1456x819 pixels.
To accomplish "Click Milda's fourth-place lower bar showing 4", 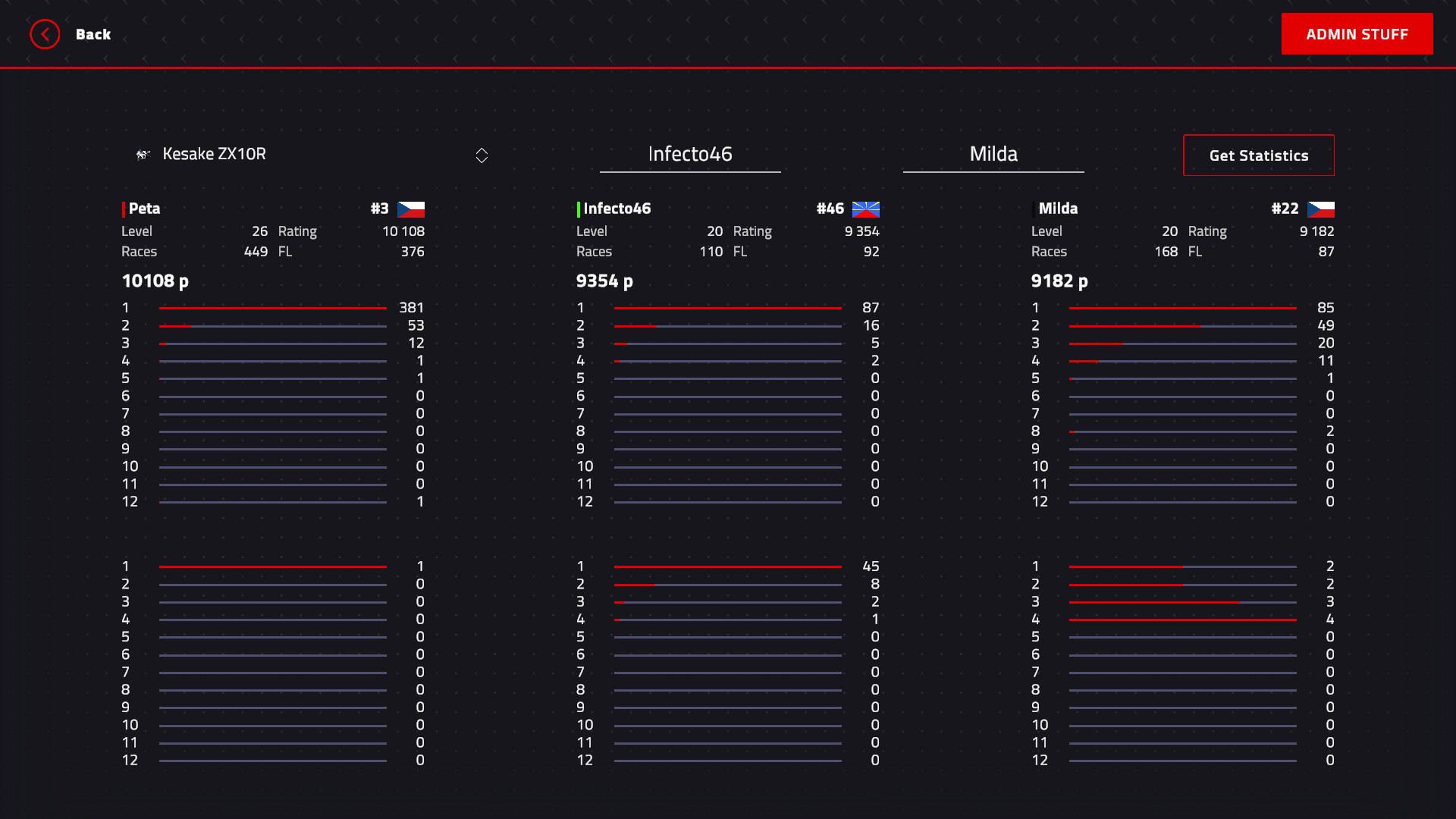I will (x=1183, y=620).
